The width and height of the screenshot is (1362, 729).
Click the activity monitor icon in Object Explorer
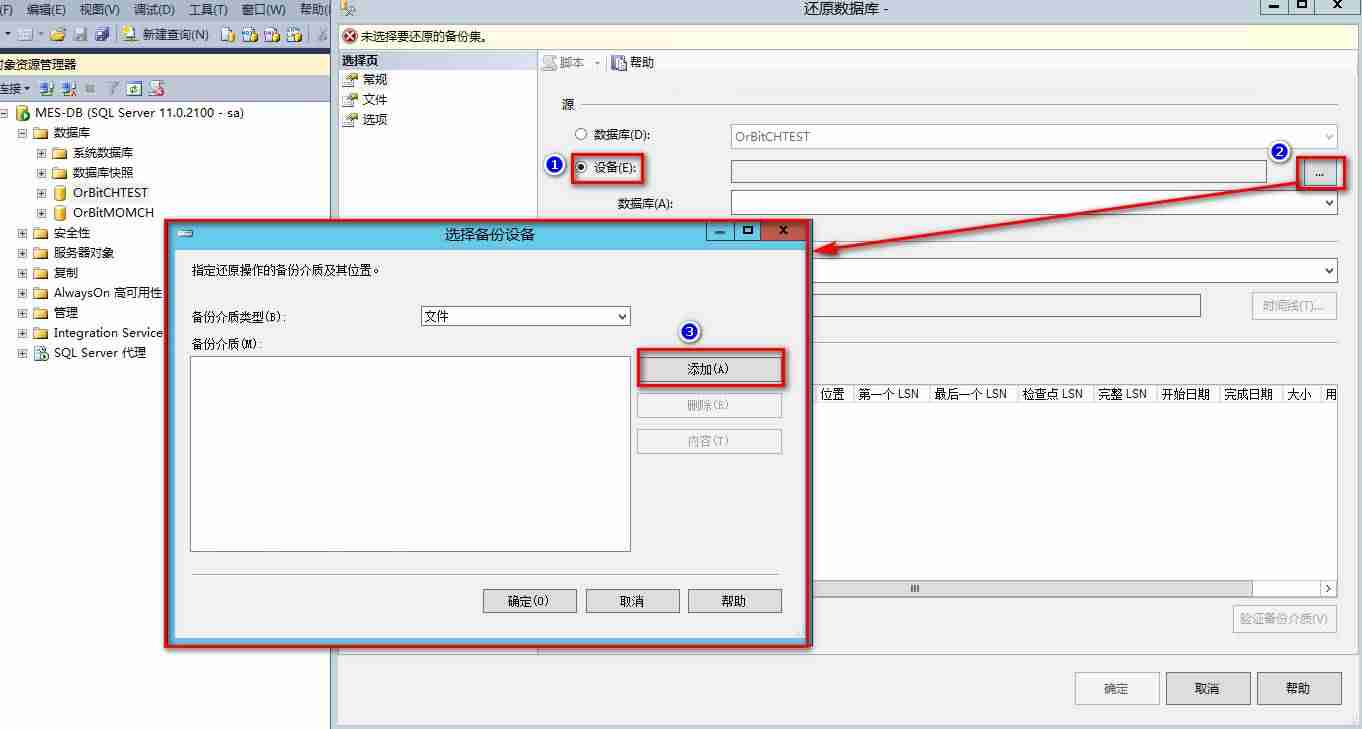click(x=156, y=89)
